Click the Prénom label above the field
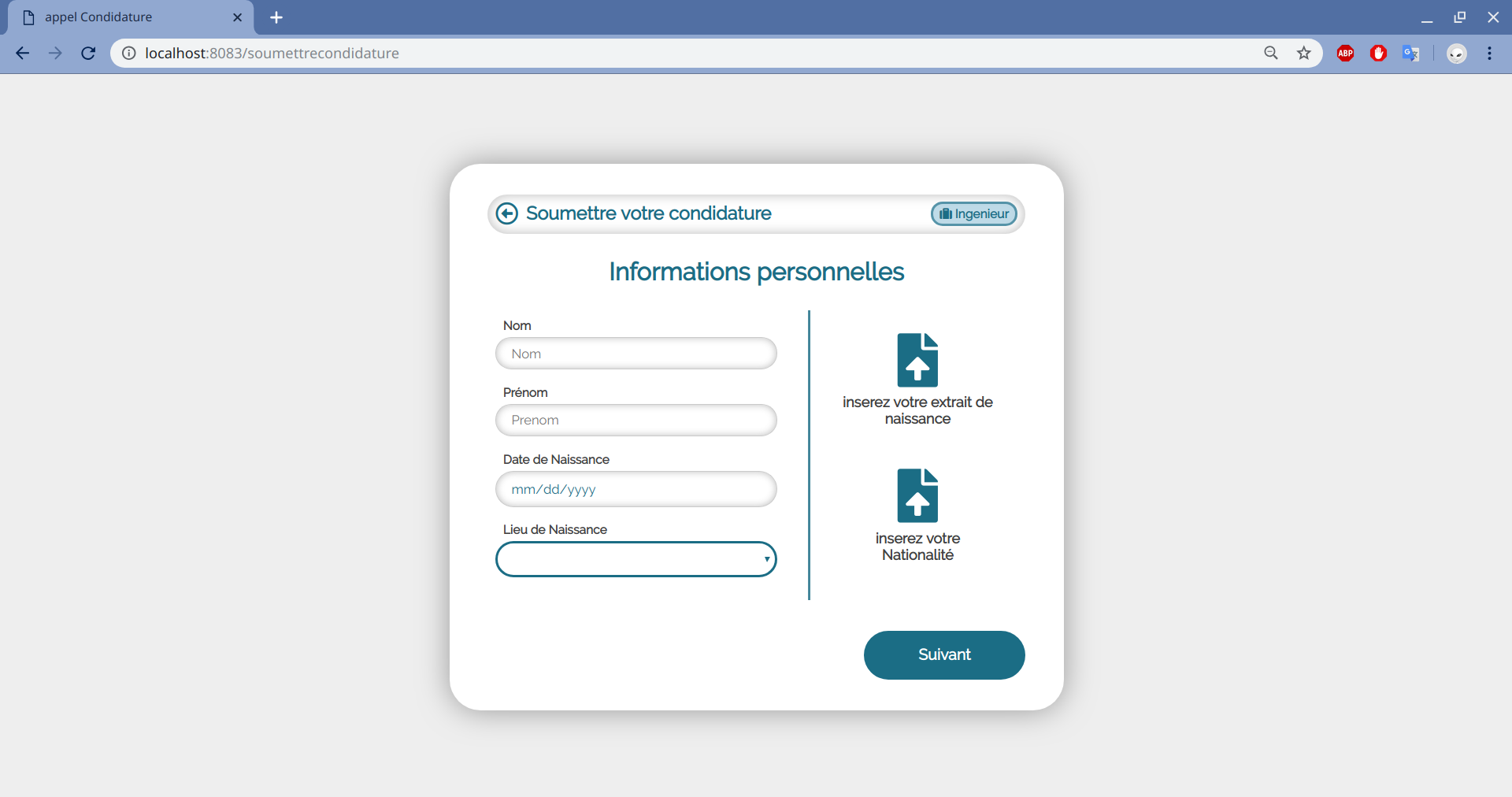Viewport: 1512px width, 797px height. tap(525, 392)
